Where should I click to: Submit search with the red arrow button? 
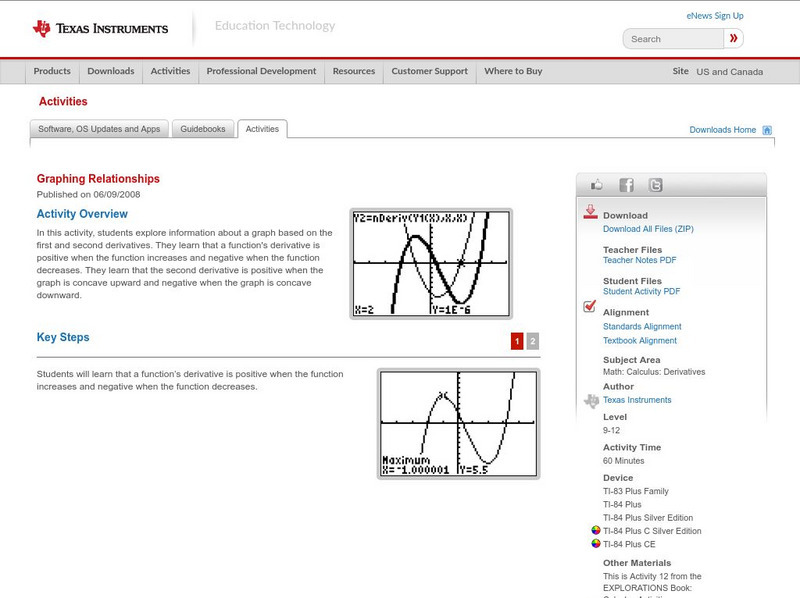coord(733,38)
